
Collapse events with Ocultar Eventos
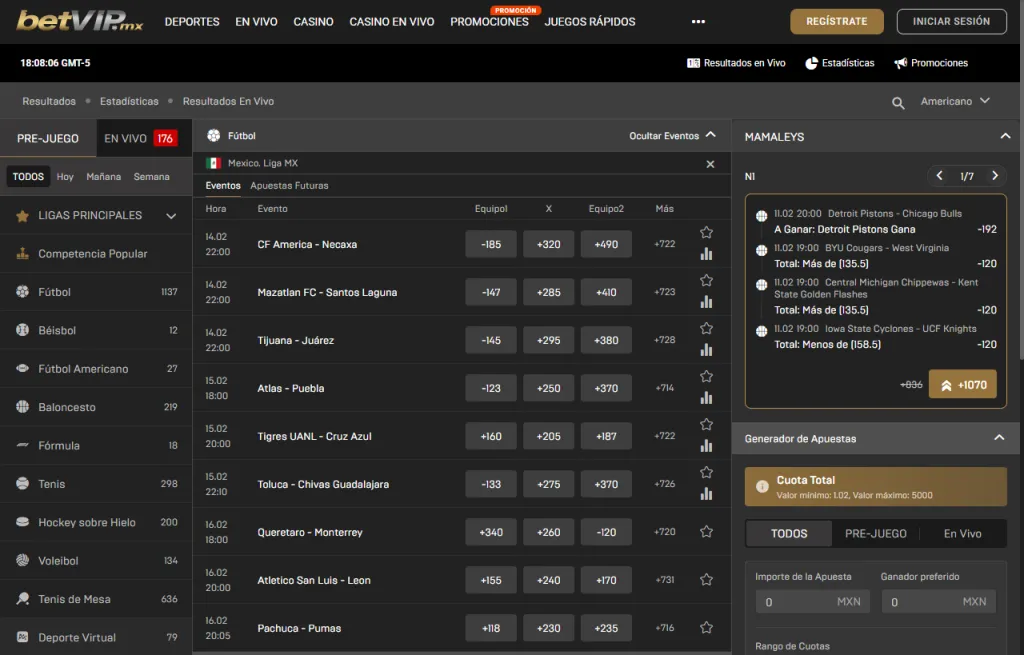[672, 136]
